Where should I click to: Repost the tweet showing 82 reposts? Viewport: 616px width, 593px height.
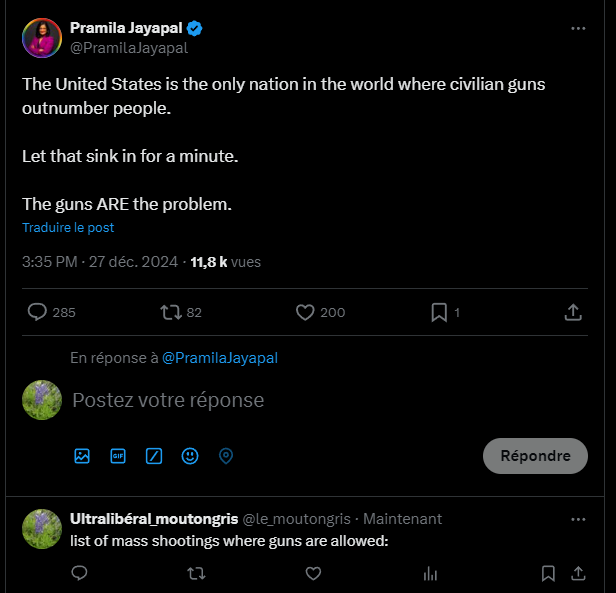[x=171, y=312]
